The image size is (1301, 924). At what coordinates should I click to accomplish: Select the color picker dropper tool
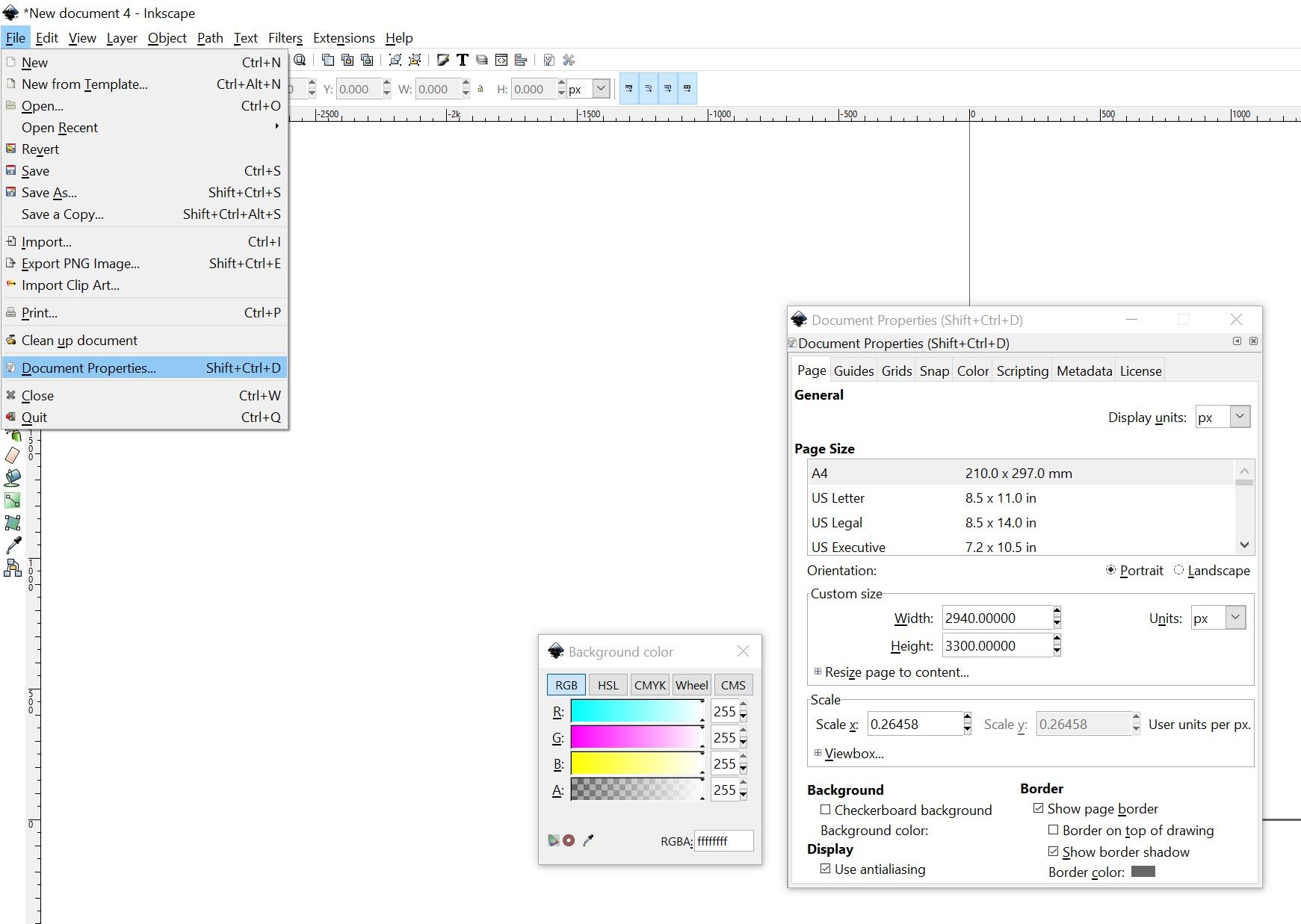coord(13,544)
